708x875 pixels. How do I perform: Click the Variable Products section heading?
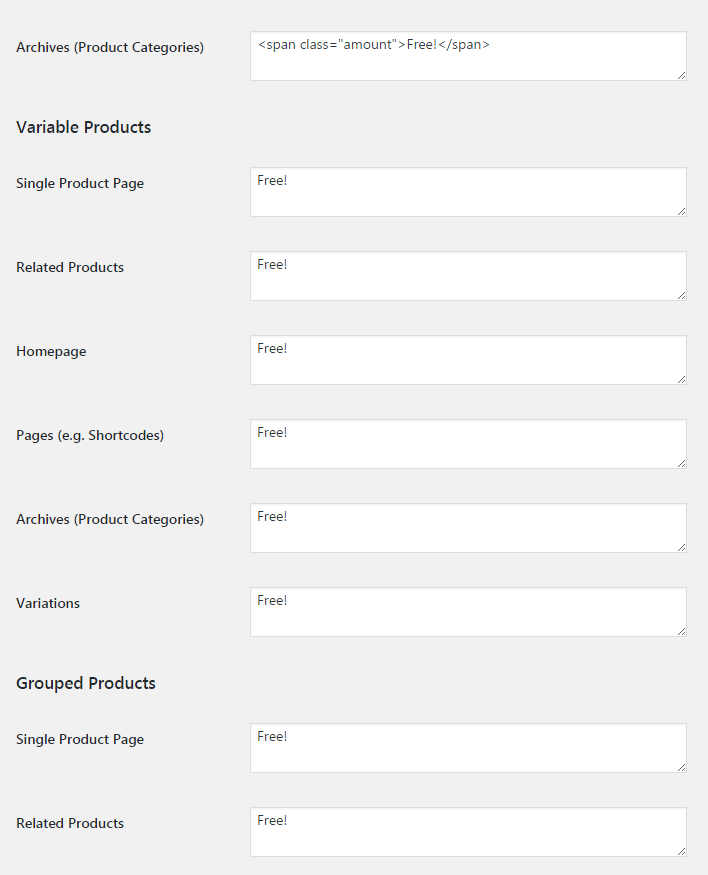click(84, 128)
